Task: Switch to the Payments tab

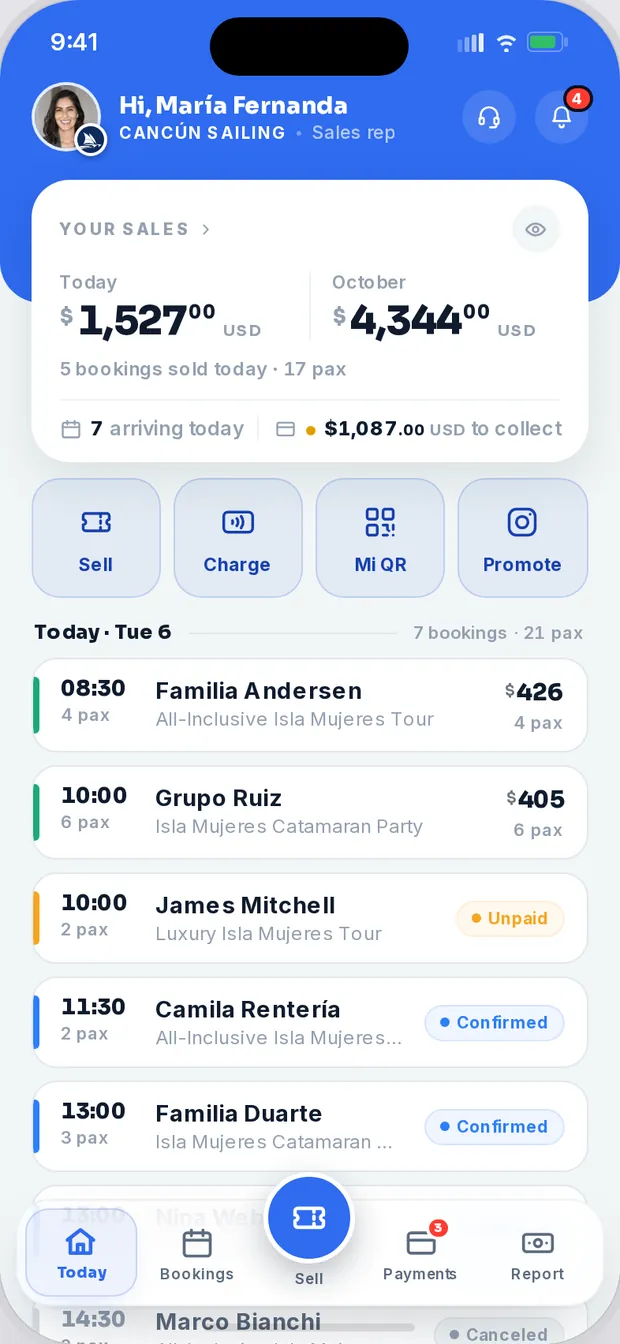Action: tap(420, 1255)
